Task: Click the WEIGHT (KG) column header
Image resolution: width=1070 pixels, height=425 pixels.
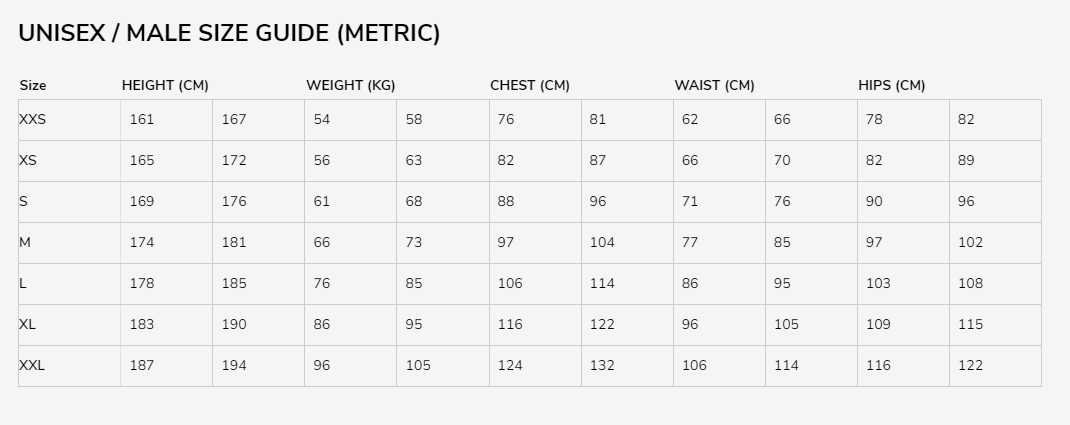Action: click(350, 85)
